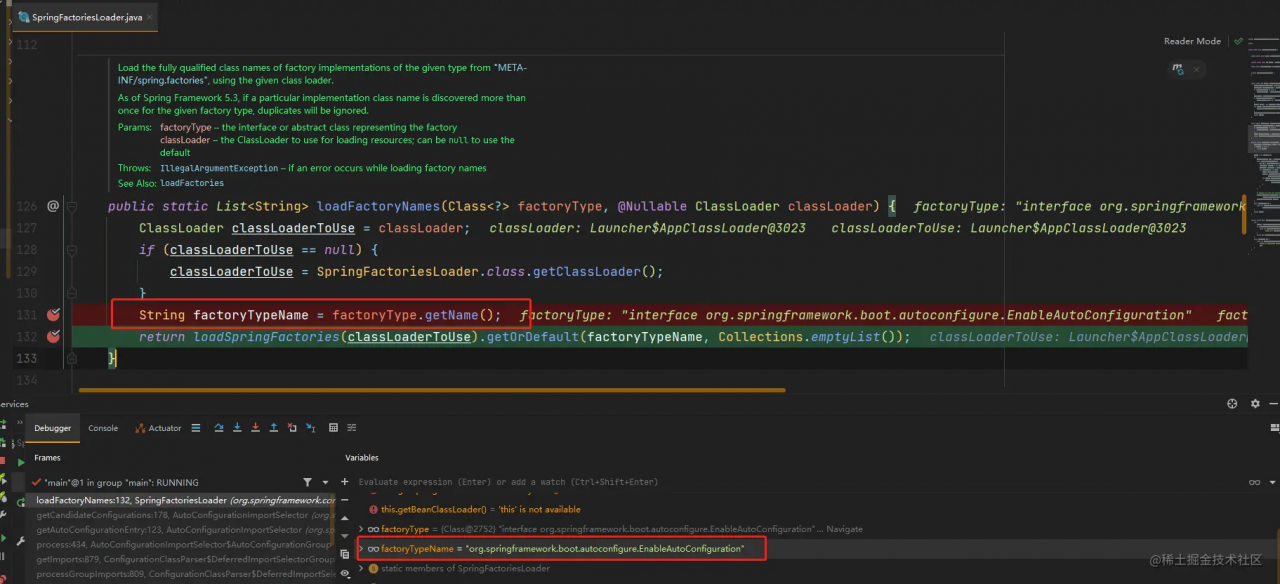
Task: Click the red Force Step Into icon
Action: (x=255, y=428)
